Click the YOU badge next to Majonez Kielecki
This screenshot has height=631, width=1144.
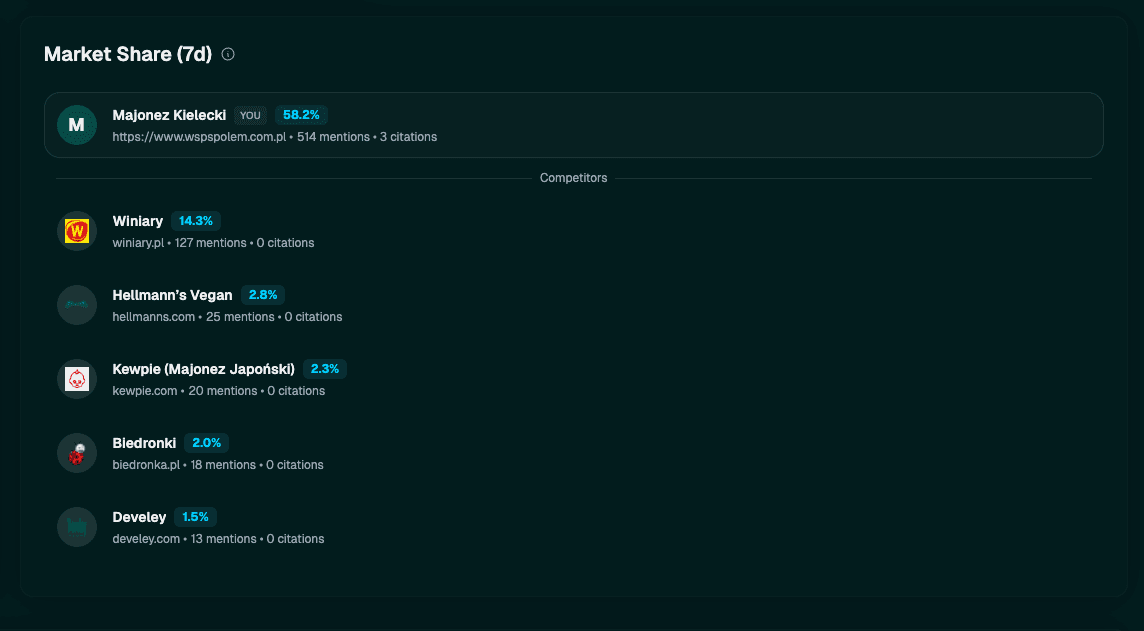(250, 115)
